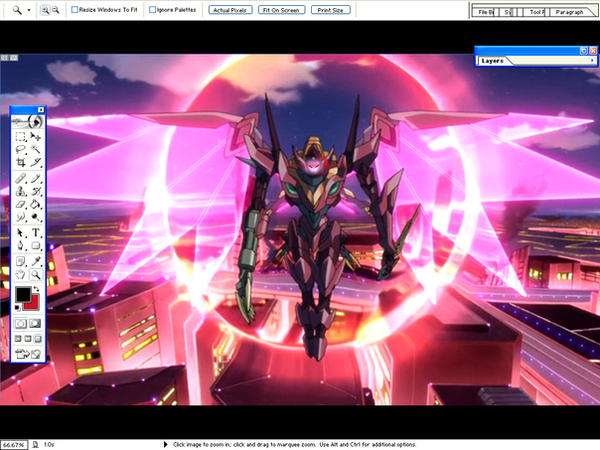Switch to Quick Mask mode
The width and height of the screenshot is (600, 450).
35,324
